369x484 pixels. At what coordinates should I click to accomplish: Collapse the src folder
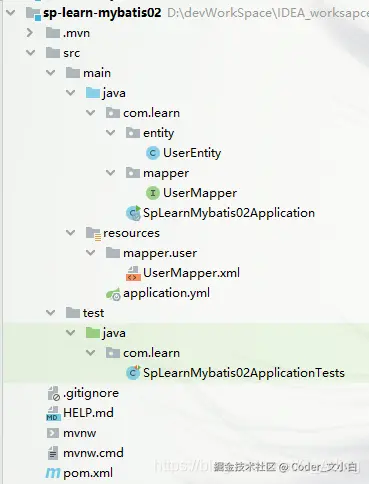[x=31, y=53]
